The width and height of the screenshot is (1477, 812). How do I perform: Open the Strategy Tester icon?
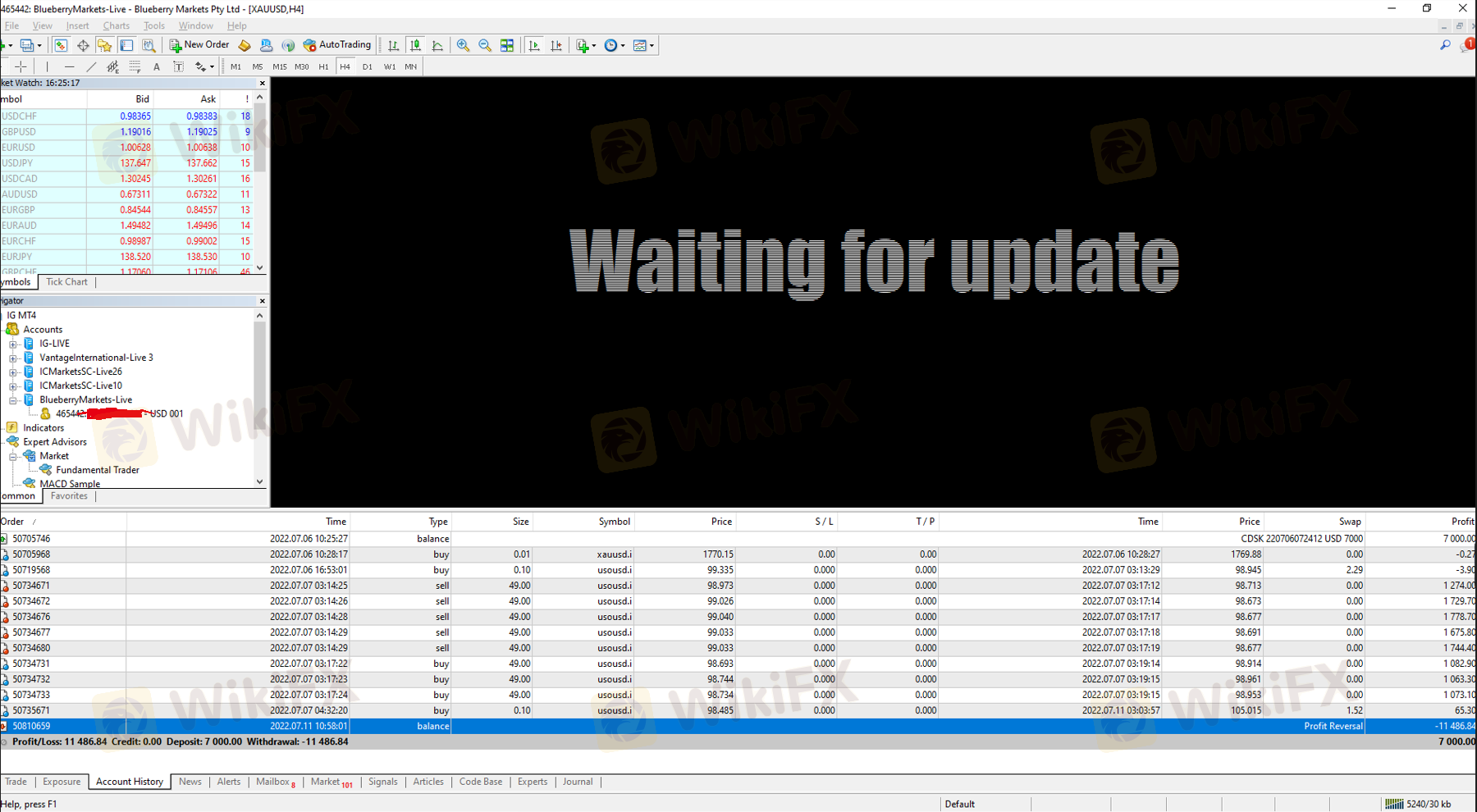coord(149,45)
